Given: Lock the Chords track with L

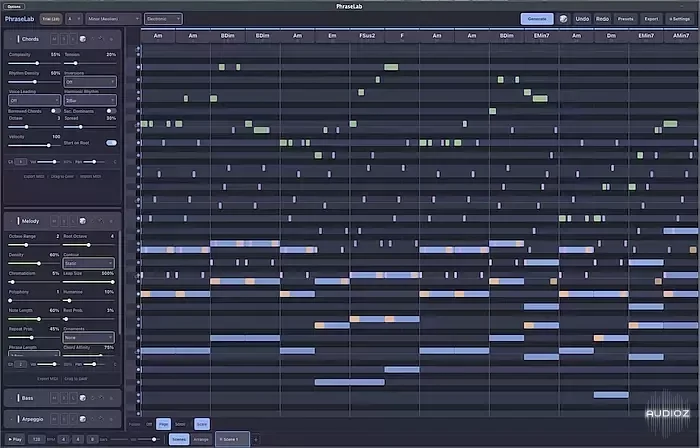Looking at the screenshot, I should pyautogui.click(x=73, y=39).
